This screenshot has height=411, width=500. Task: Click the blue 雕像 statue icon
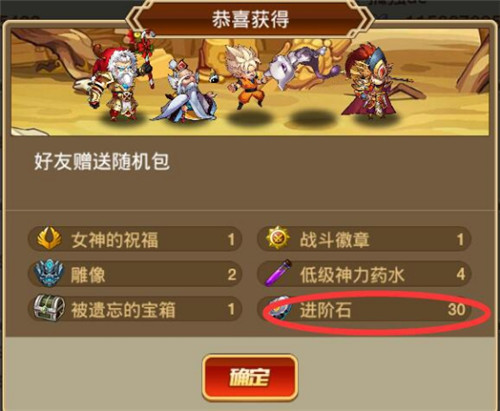(x=49, y=273)
